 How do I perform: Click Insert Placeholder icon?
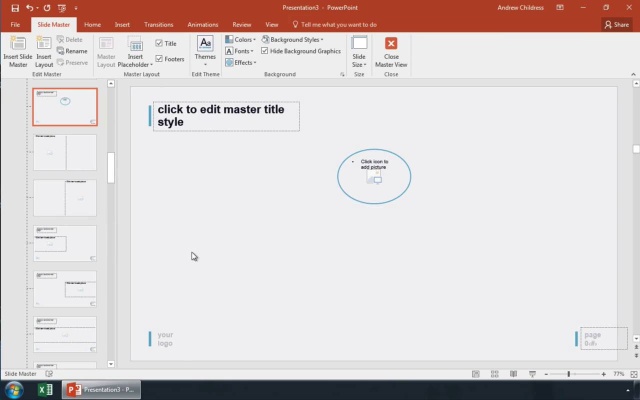pos(135,44)
